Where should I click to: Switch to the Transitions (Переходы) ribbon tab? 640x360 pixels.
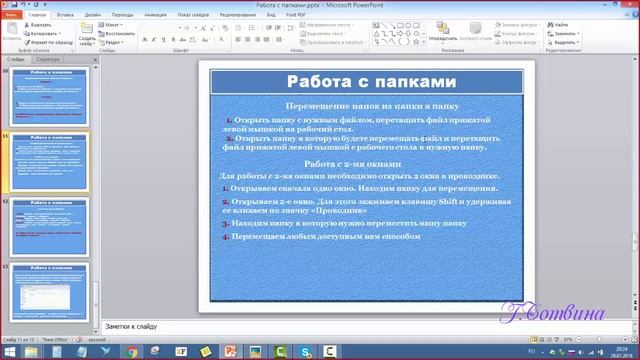[x=122, y=15]
